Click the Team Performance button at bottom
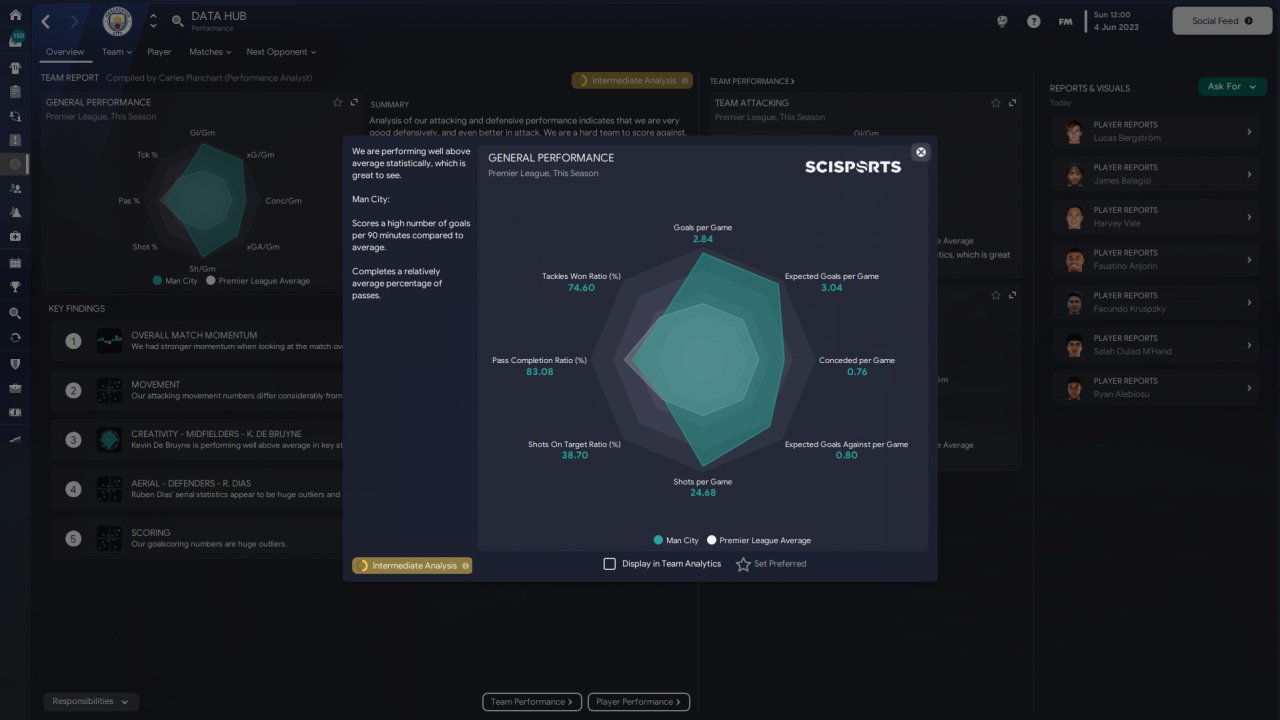Screen dimensions: 1280x720 533,702
